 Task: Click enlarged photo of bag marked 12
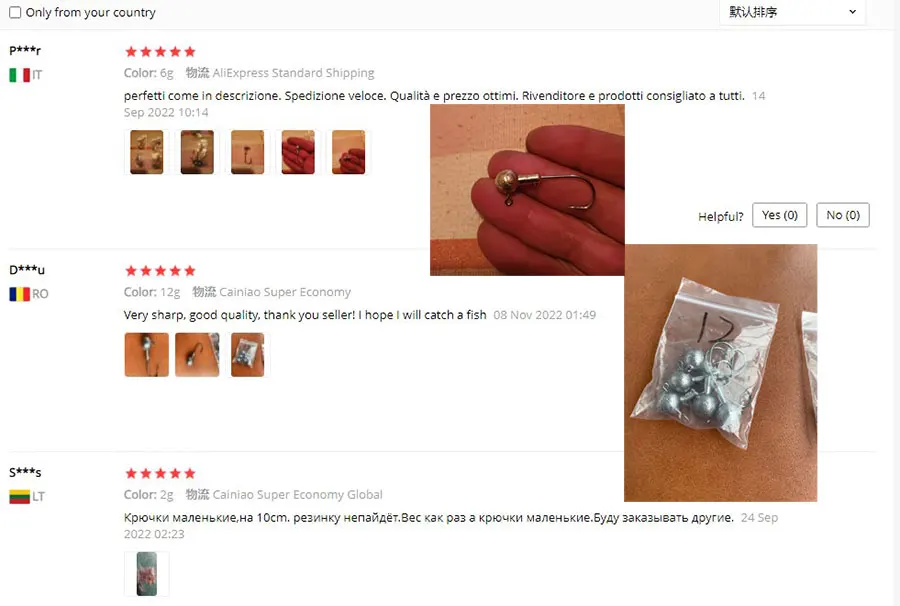click(720, 373)
